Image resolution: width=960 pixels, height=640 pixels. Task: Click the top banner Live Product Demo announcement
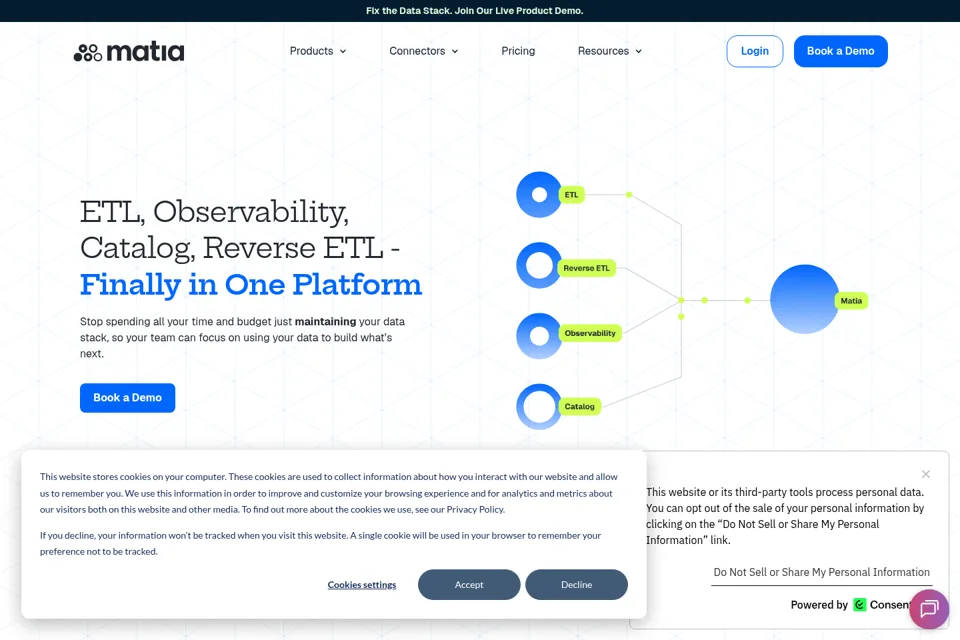tap(474, 11)
